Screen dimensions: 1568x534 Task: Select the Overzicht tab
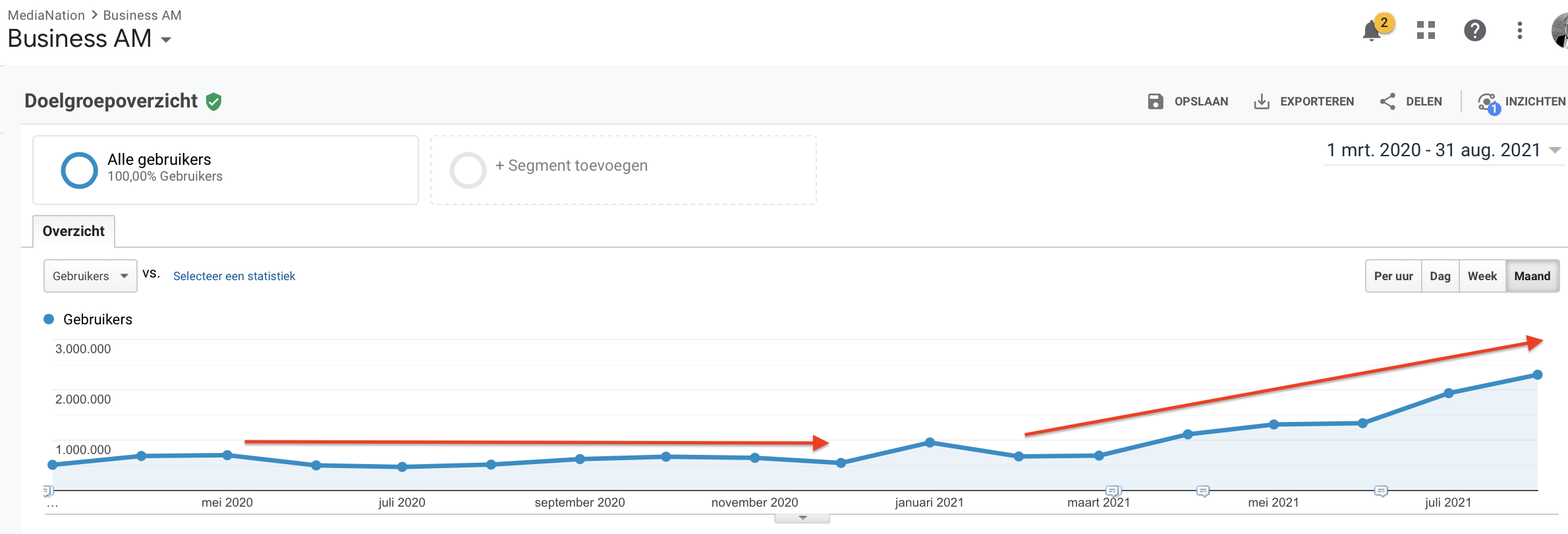tap(74, 231)
